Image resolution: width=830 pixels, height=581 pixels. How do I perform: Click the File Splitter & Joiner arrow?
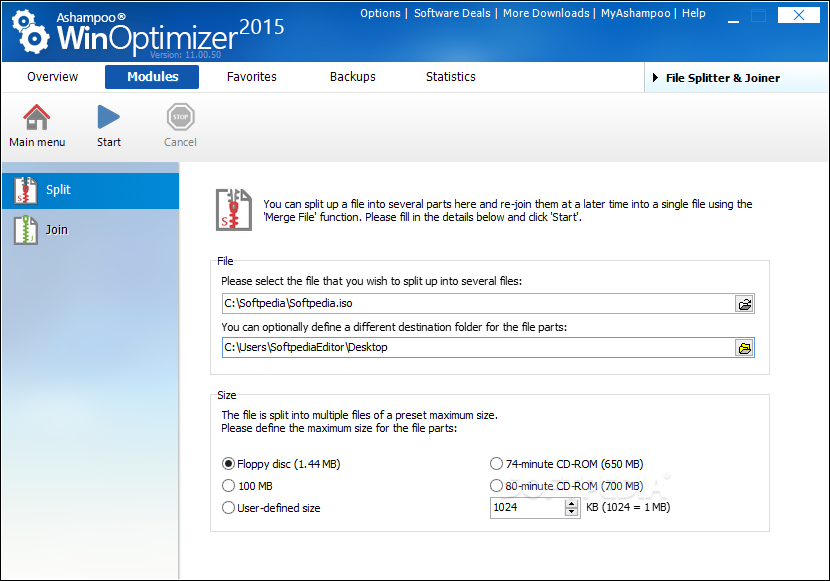tap(655, 78)
